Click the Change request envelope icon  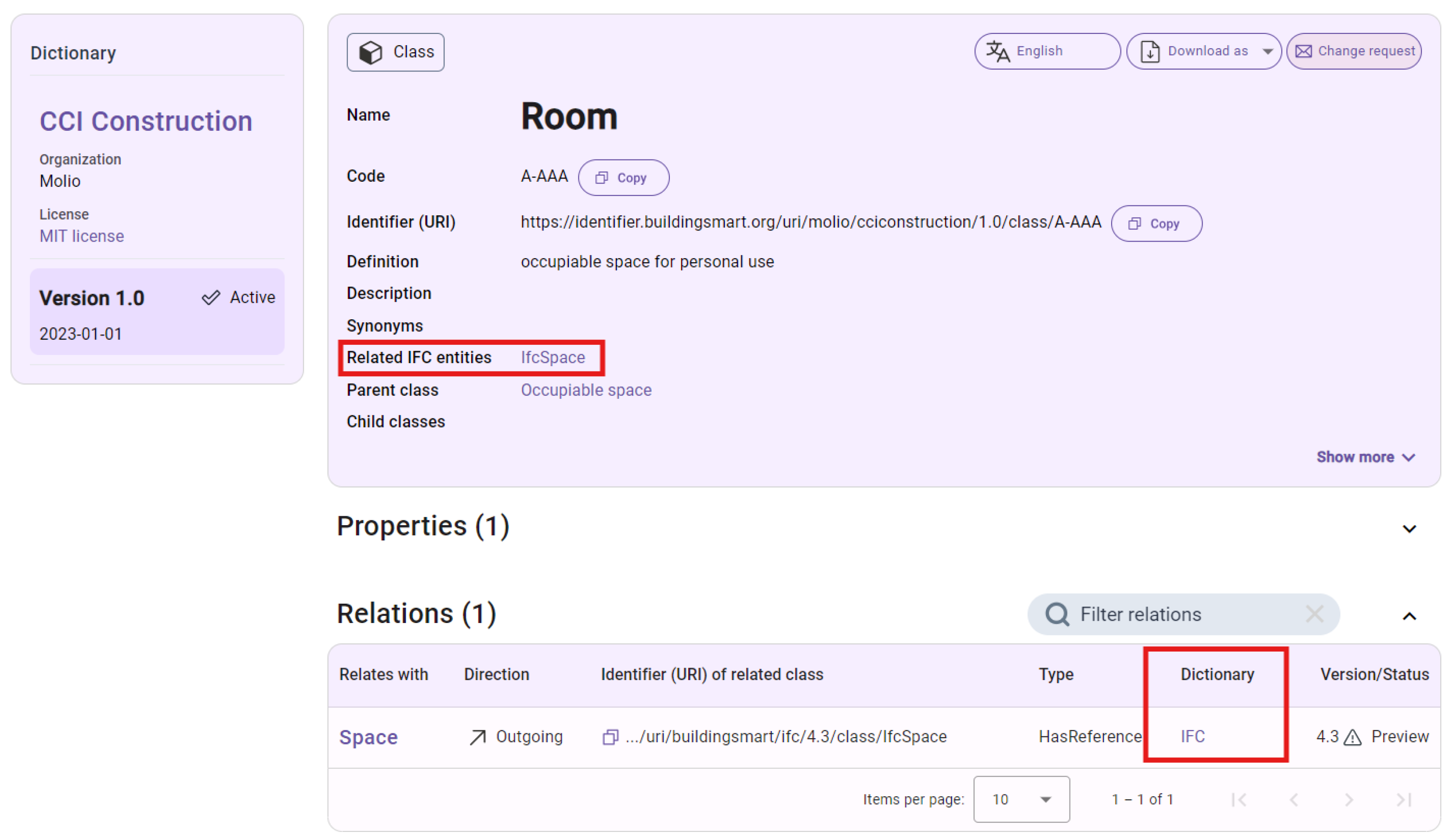(x=1303, y=51)
